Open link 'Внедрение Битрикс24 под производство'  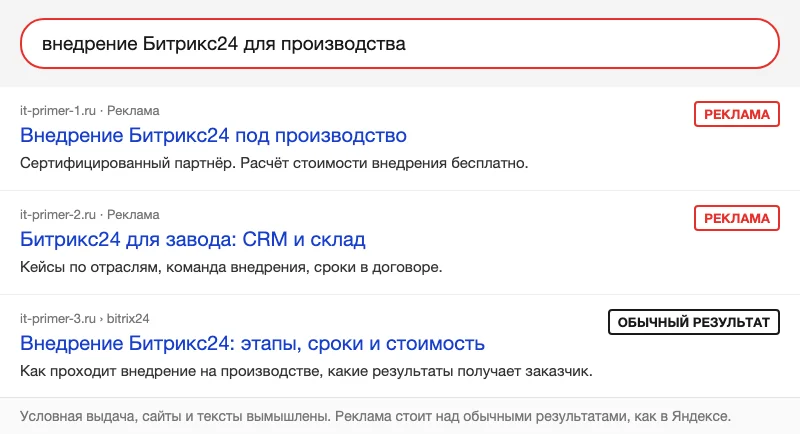point(213,136)
